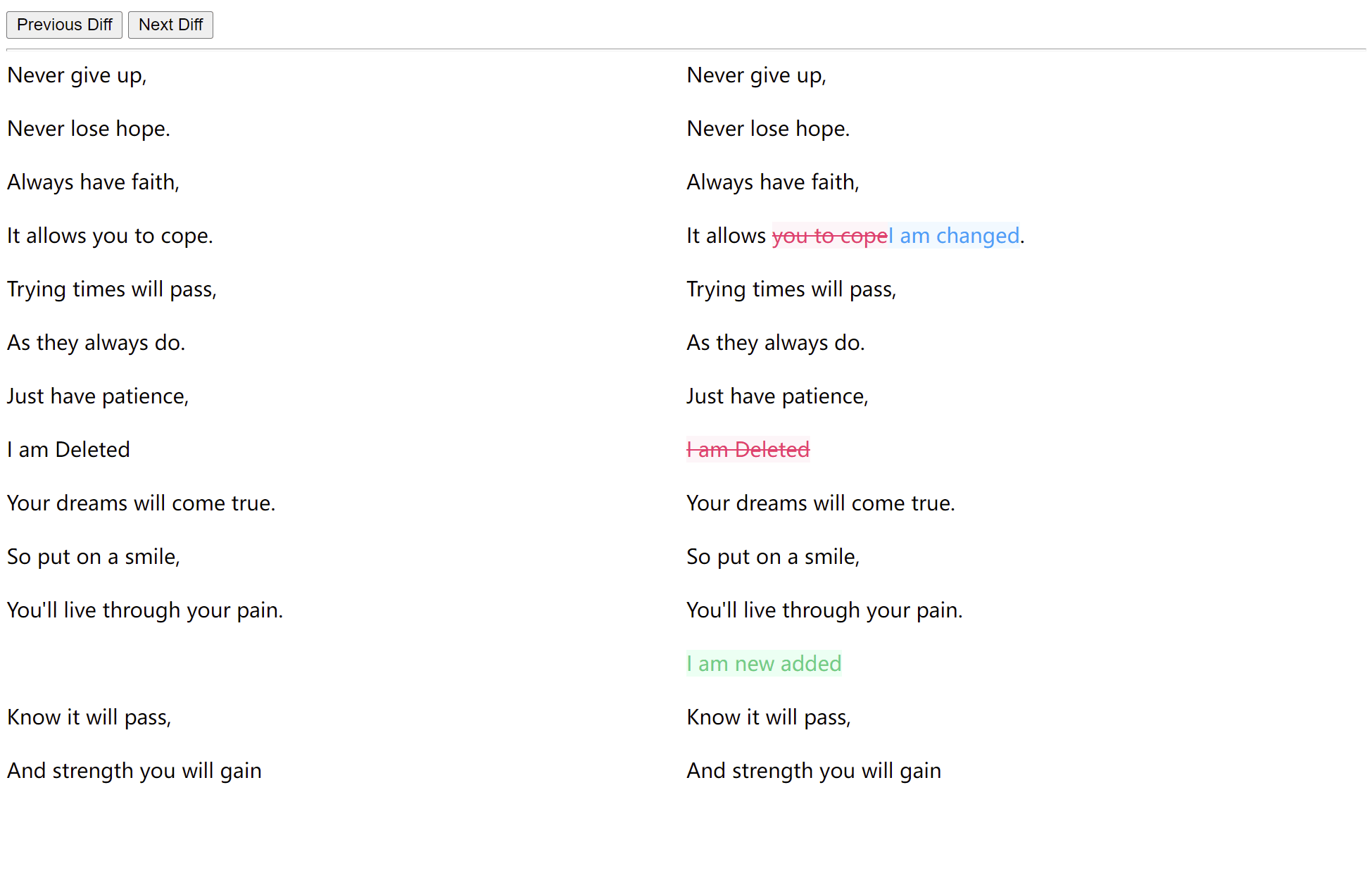Click 'Your dreams will come true.' right column

[x=821, y=503]
